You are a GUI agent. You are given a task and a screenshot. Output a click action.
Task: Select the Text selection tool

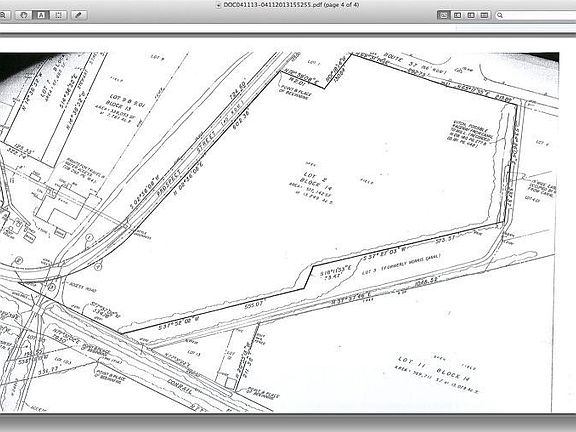[41, 15]
